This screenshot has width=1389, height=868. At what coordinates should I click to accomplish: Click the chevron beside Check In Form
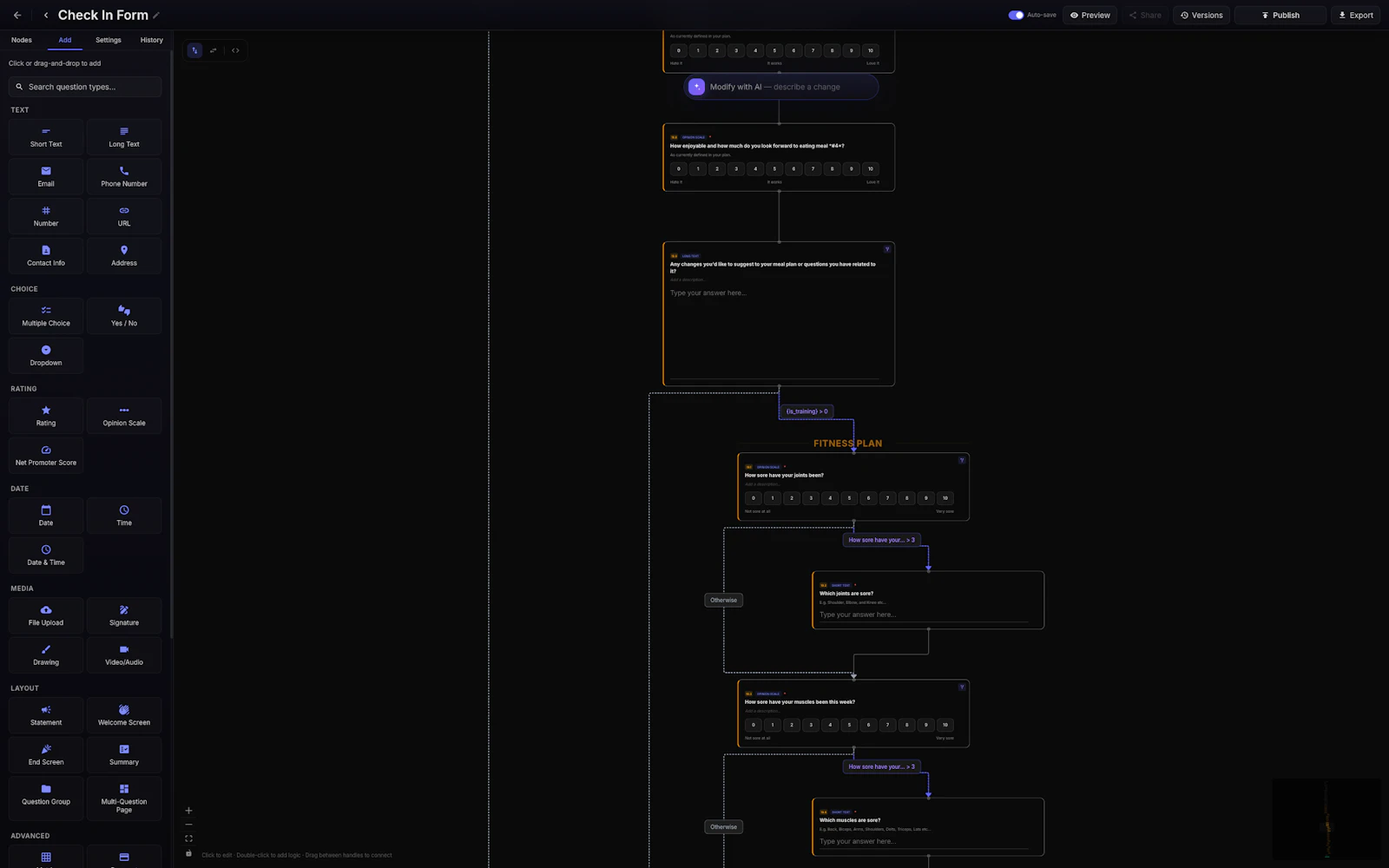point(46,15)
